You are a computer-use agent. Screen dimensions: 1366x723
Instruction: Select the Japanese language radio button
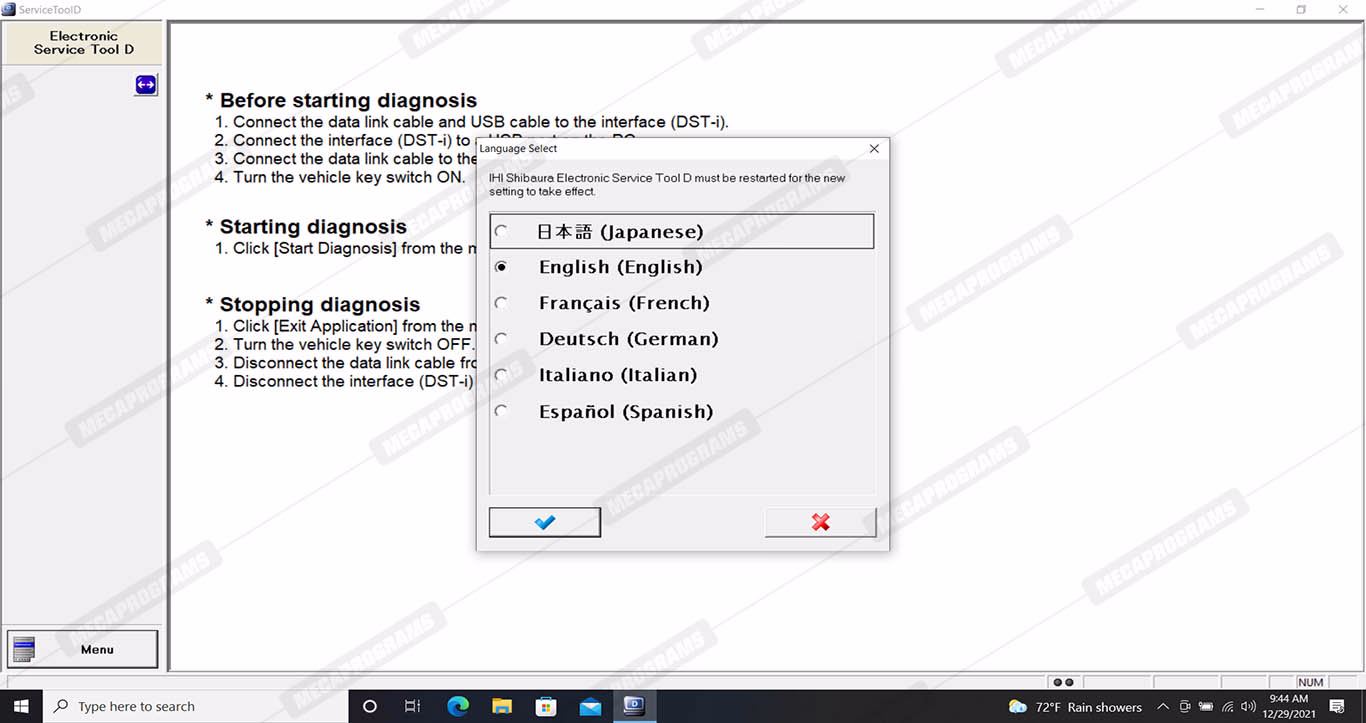click(x=501, y=232)
